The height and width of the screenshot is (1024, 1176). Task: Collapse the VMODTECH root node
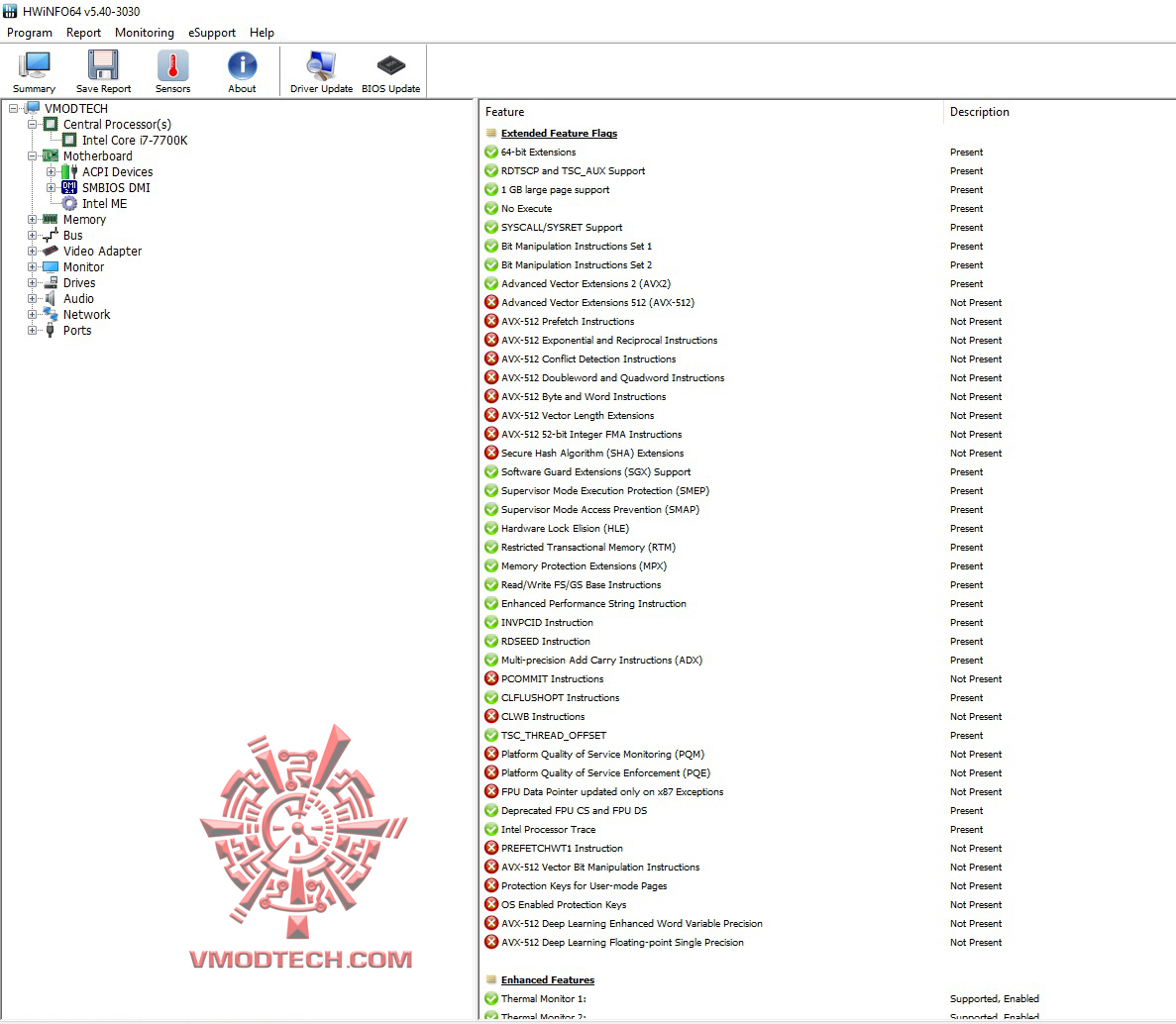tap(14, 109)
